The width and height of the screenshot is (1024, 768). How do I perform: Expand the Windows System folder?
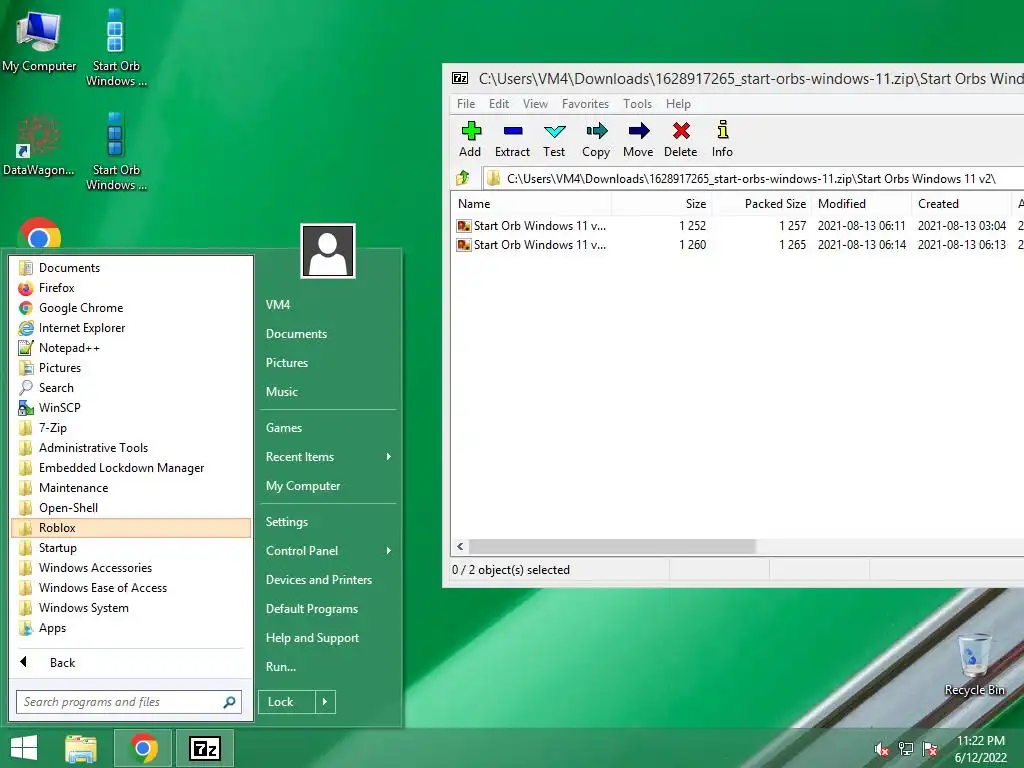pyautogui.click(x=131, y=608)
